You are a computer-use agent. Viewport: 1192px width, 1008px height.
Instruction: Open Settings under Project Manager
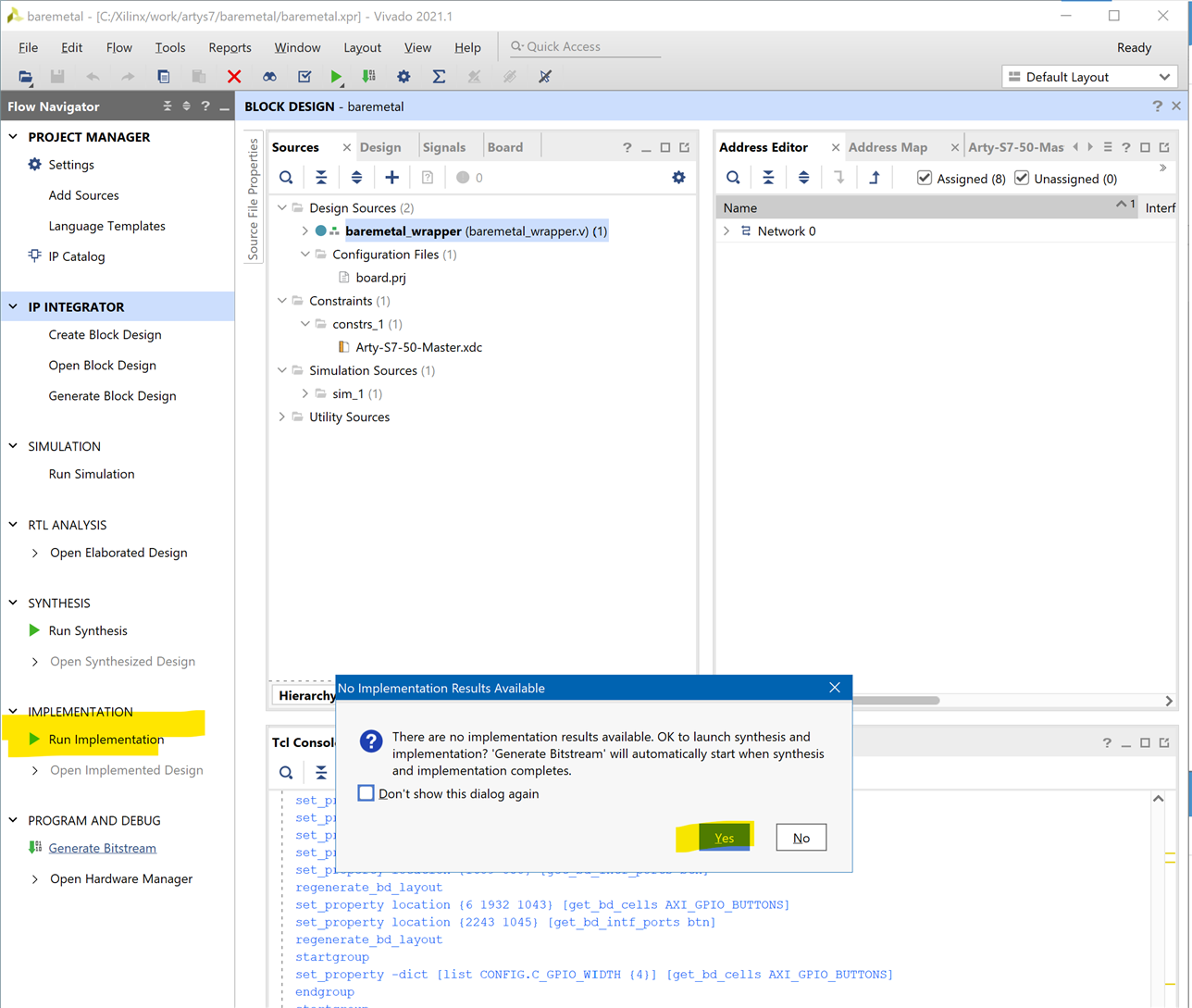71,165
